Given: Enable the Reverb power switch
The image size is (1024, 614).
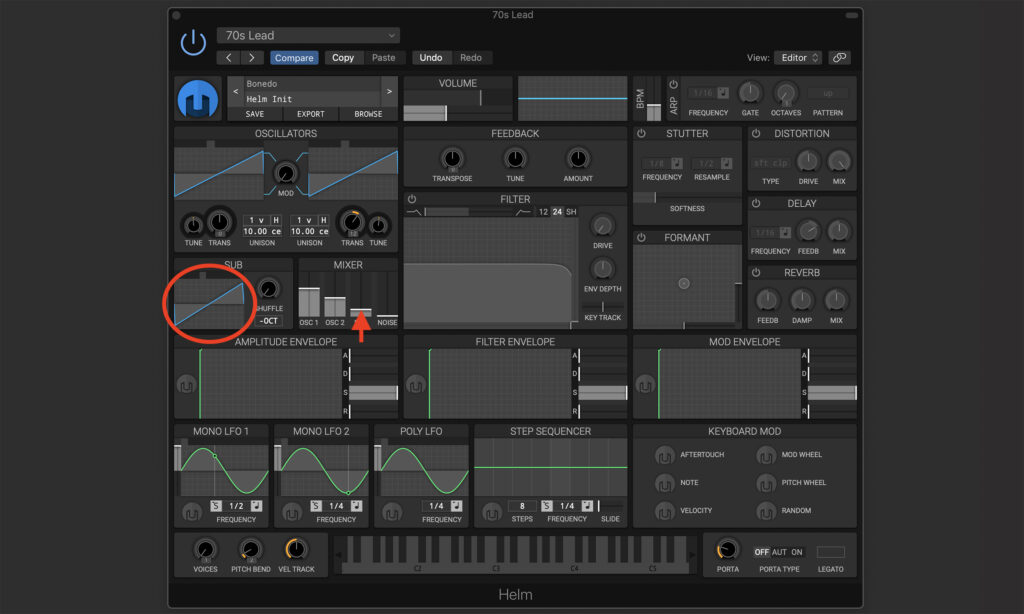Looking at the screenshot, I should click(x=756, y=272).
